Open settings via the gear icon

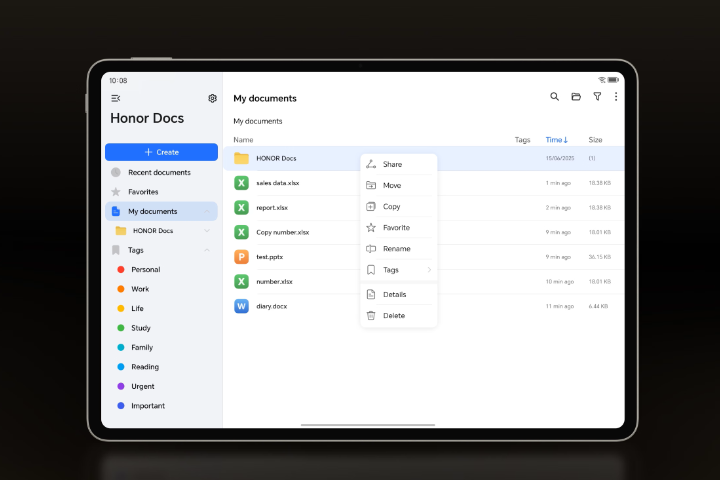pos(212,98)
